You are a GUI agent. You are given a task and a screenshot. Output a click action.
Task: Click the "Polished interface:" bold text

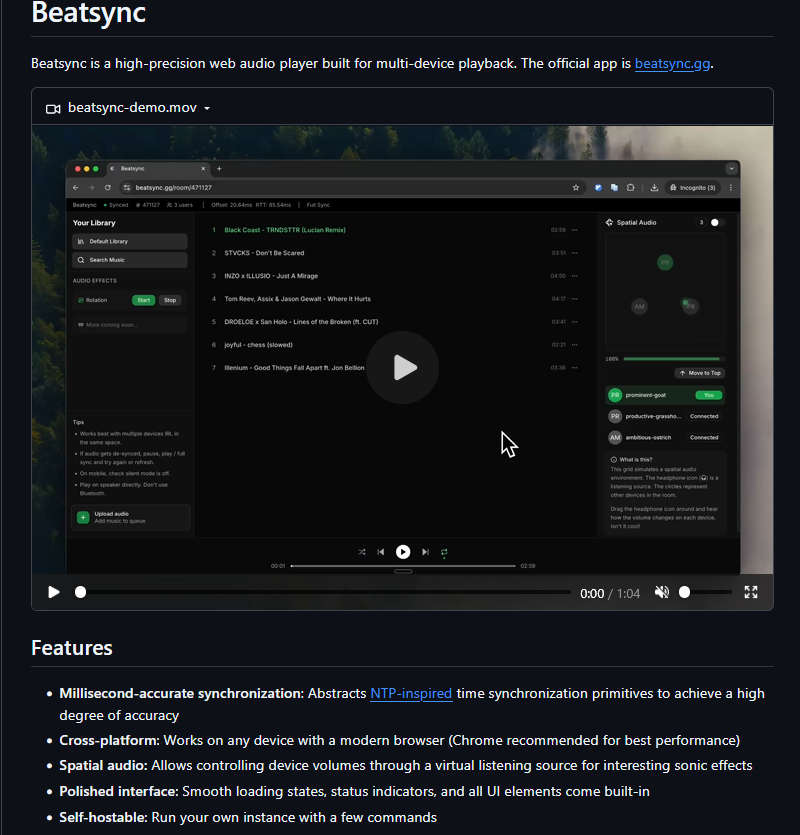tap(119, 791)
